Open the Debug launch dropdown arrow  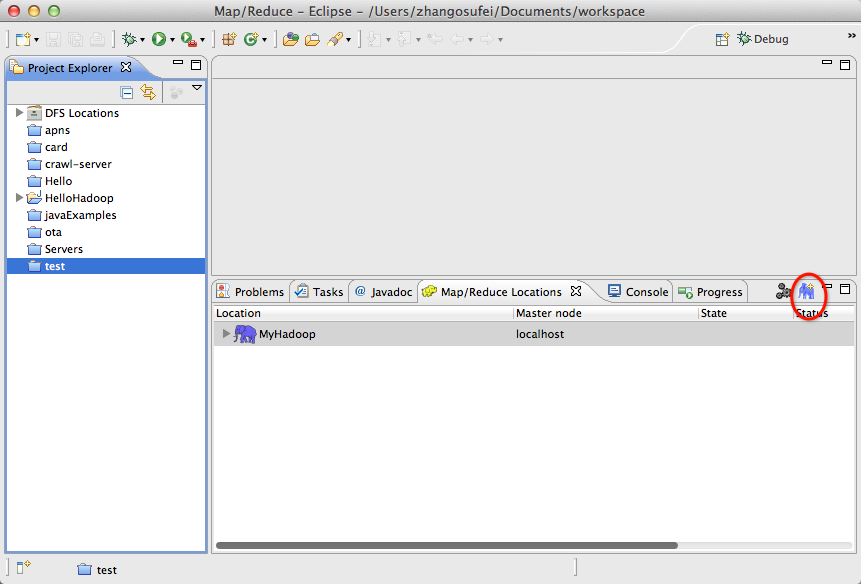click(x=142, y=40)
